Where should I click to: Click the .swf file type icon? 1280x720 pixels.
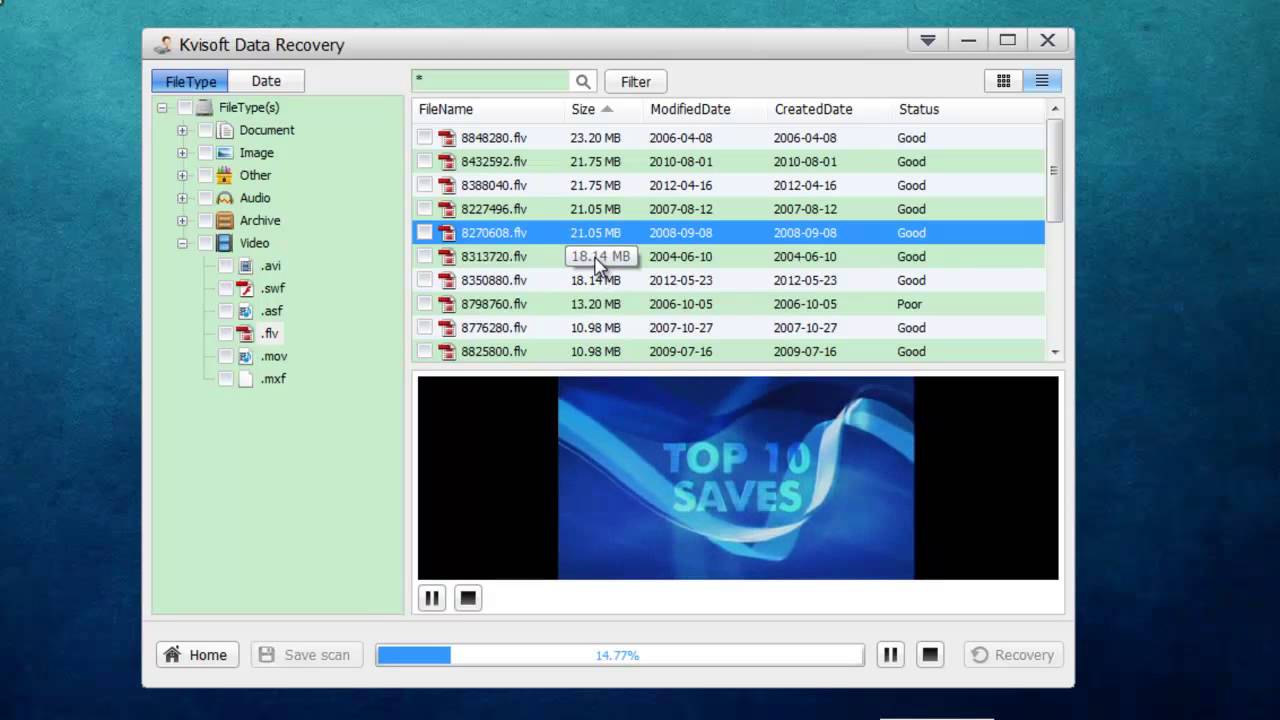pos(246,288)
